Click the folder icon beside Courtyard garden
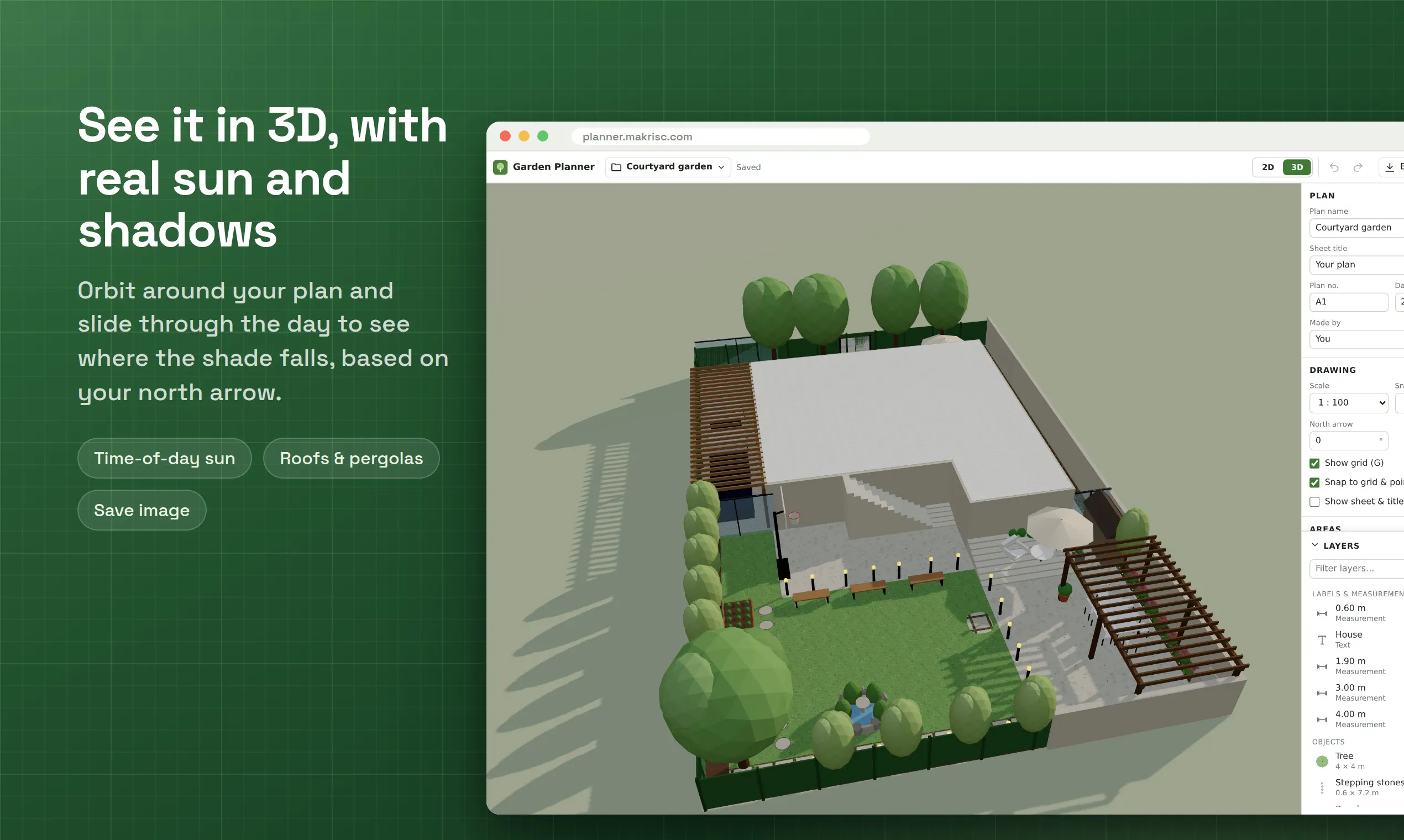Screen dimensions: 1404x840 click(616, 167)
